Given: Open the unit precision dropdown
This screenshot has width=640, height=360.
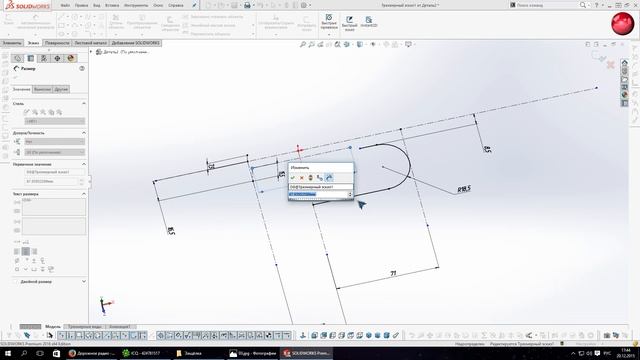Looking at the screenshot, I should (x=55, y=152).
